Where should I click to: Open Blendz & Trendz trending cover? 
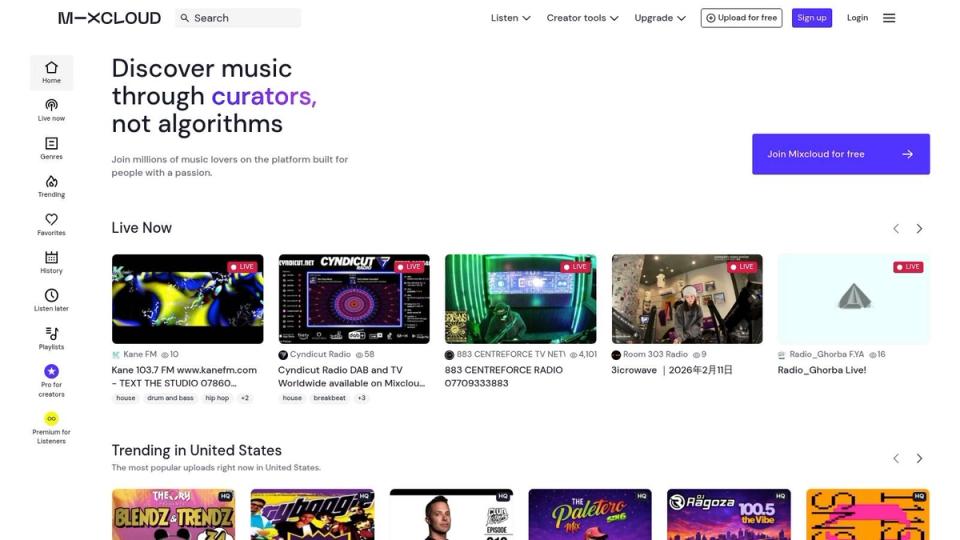[x=173, y=514]
